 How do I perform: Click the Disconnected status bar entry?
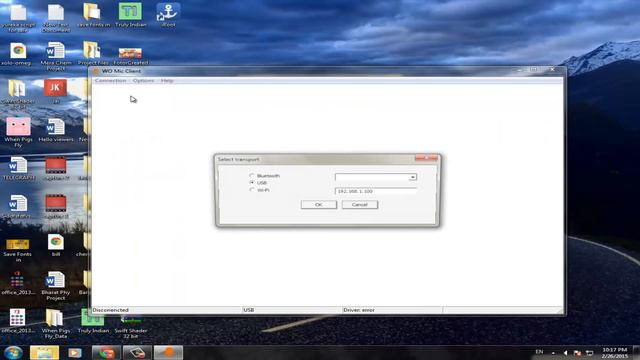coord(111,310)
